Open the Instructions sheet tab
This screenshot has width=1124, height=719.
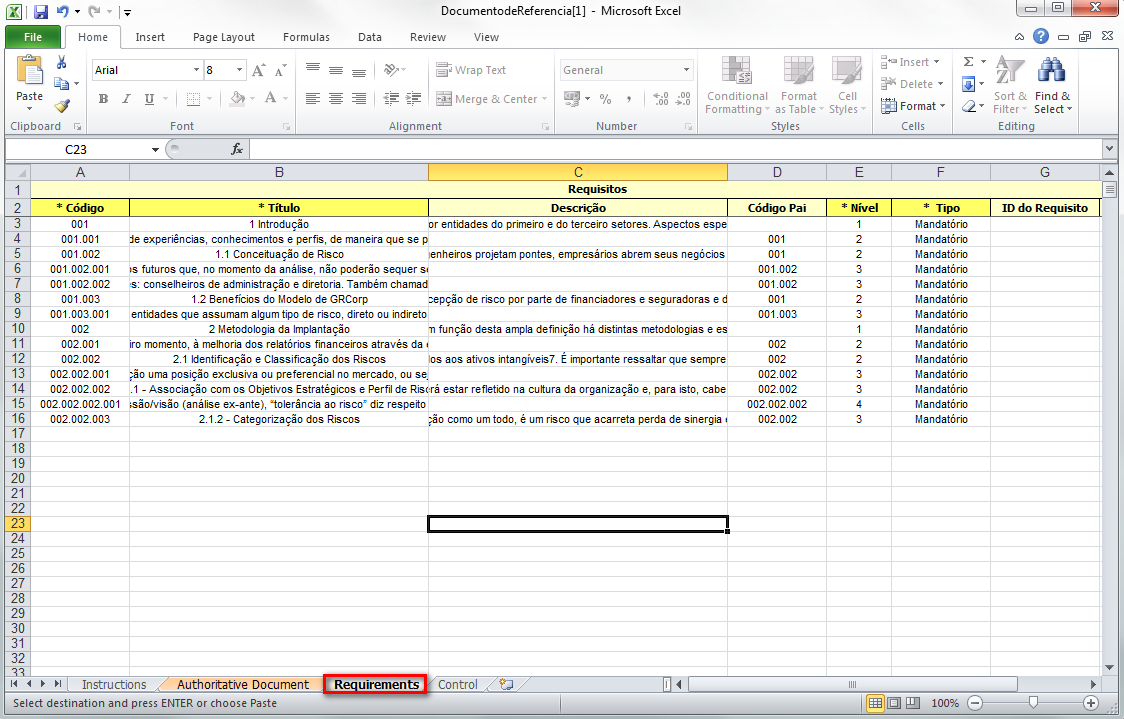[113, 685]
